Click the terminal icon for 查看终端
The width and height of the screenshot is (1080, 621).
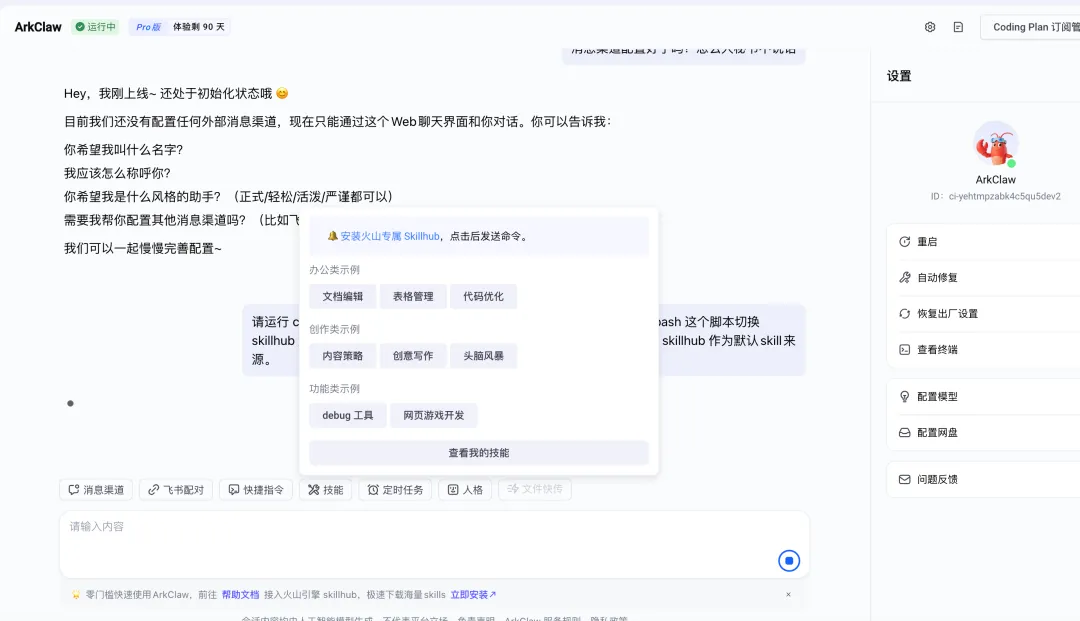(x=904, y=349)
